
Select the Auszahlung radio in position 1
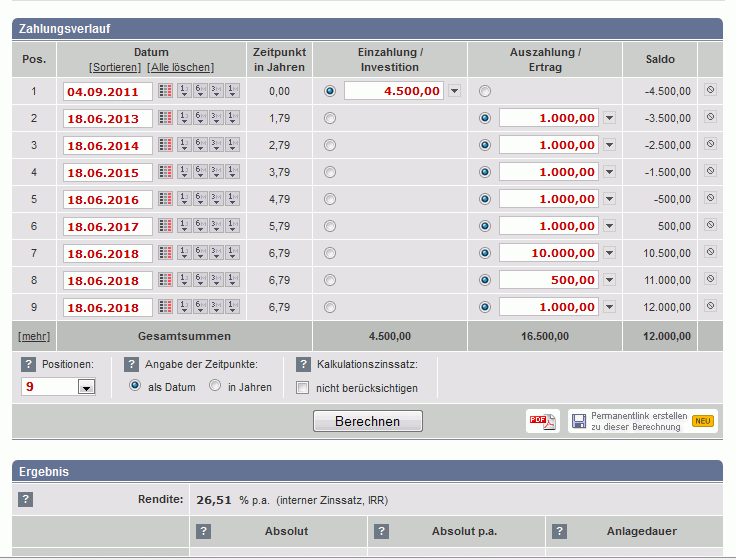(485, 91)
